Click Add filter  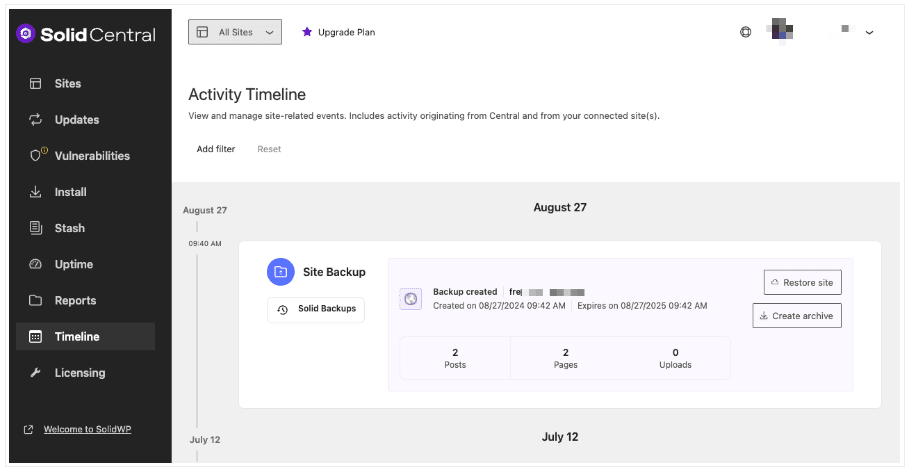(x=216, y=149)
